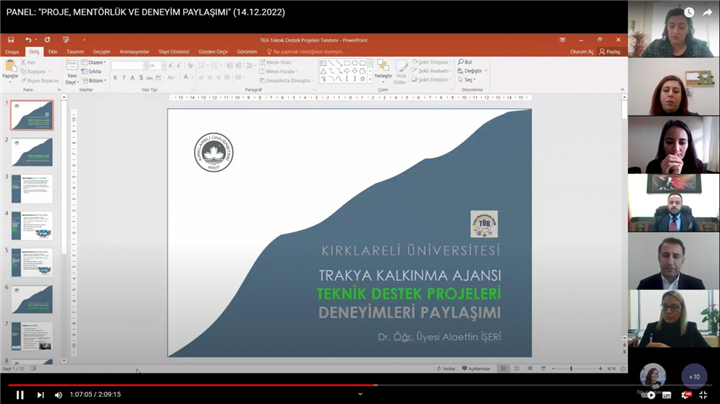Open Metin Yönü text direction dropdown
This screenshot has width=720, height=404.
(278, 62)
